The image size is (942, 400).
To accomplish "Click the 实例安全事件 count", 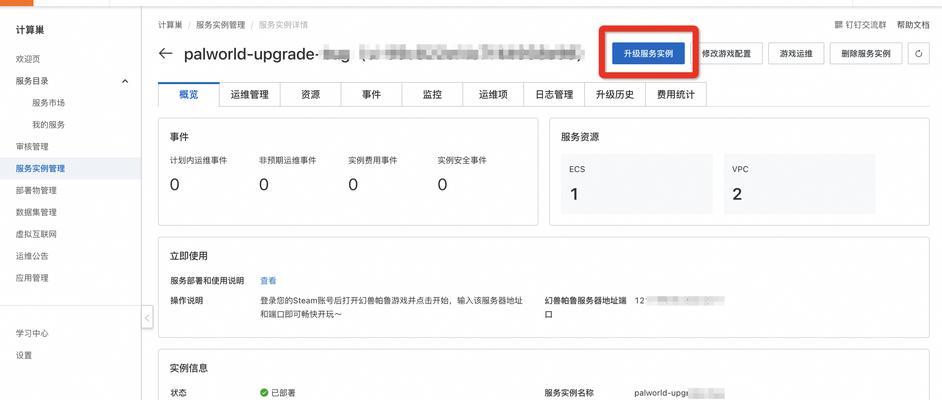I will coord(442,184).
